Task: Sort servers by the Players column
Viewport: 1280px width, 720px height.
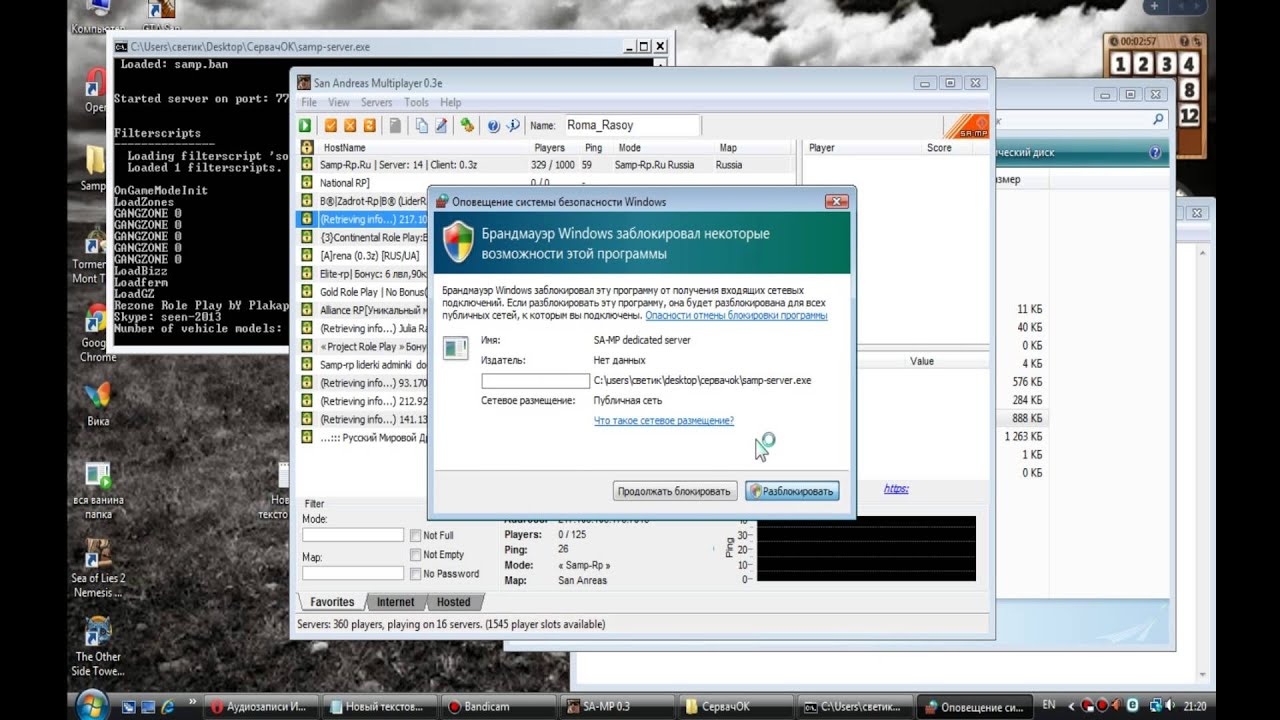Action: [x=554, y=148]
